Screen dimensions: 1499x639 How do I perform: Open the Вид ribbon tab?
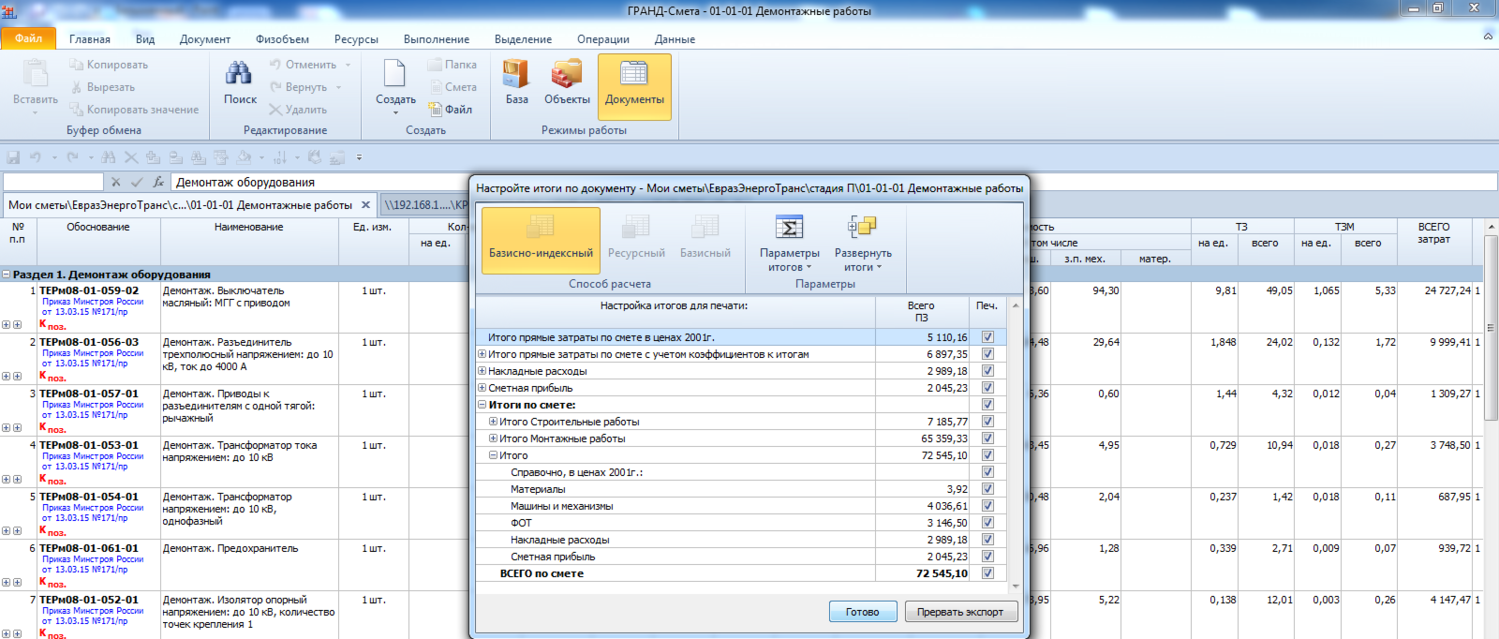coord(145,39)
